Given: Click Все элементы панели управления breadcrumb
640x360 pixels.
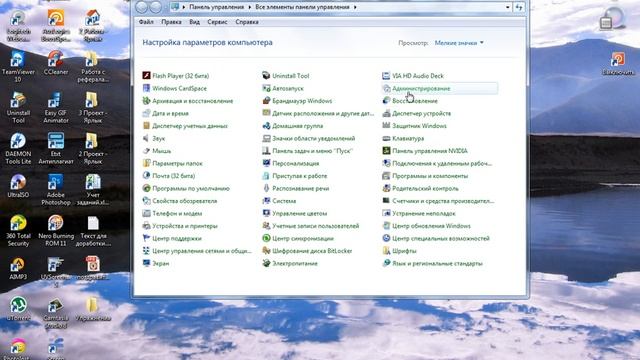Looking at the screenshot, I should pos(302,7).
